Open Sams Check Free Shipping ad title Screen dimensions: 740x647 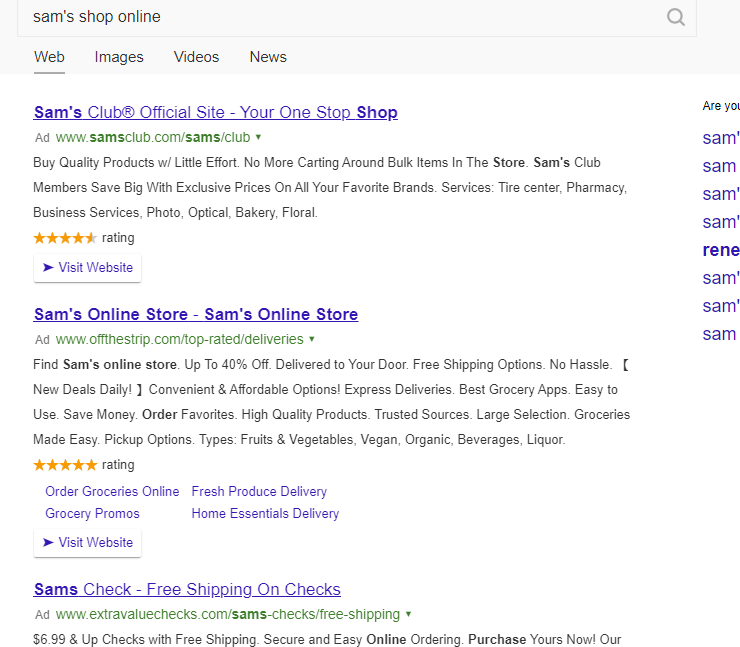pos(187,589)
